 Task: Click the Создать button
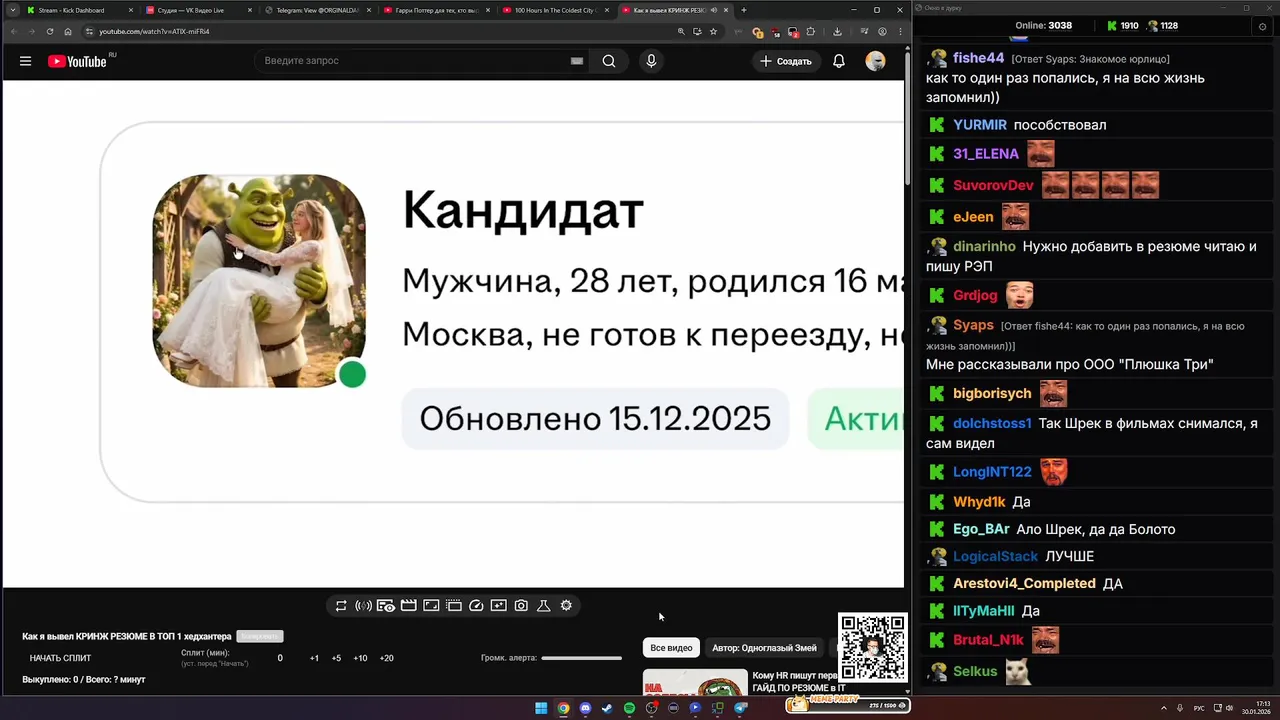(786, 61)
